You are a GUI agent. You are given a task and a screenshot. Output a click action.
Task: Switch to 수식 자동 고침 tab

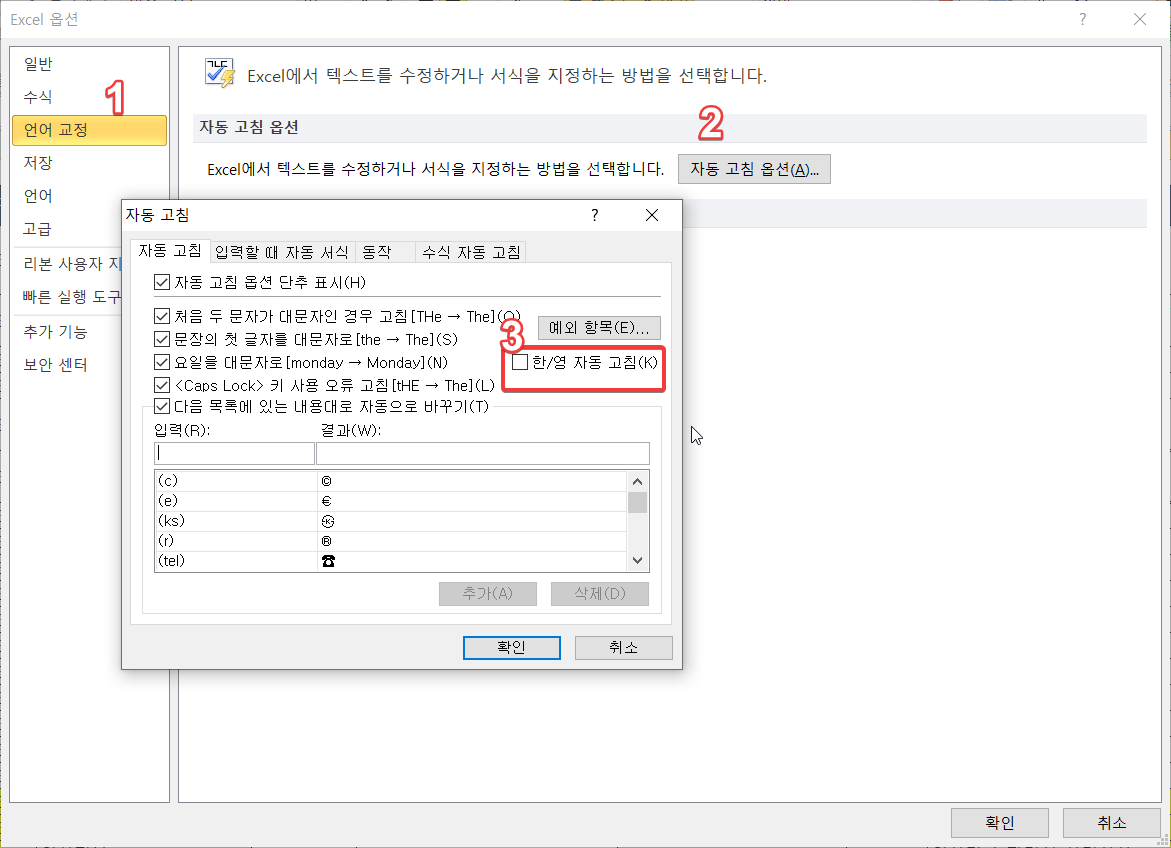470,253
